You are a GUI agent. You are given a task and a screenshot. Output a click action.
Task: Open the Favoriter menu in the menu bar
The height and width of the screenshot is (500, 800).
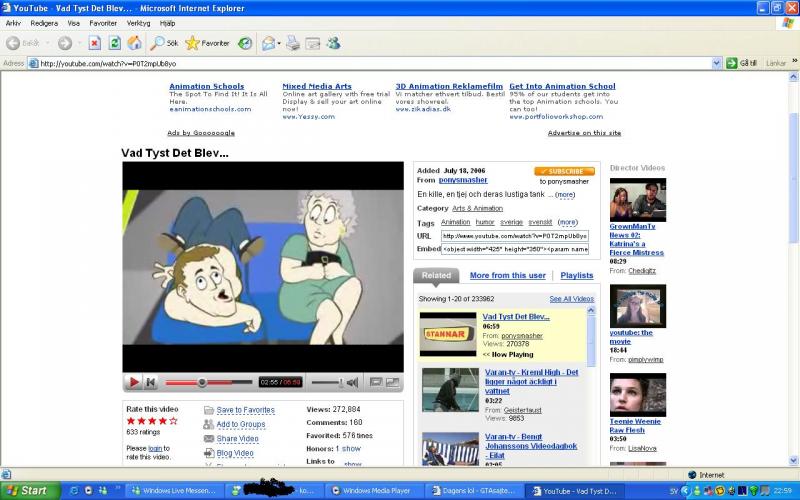(103, 22)
